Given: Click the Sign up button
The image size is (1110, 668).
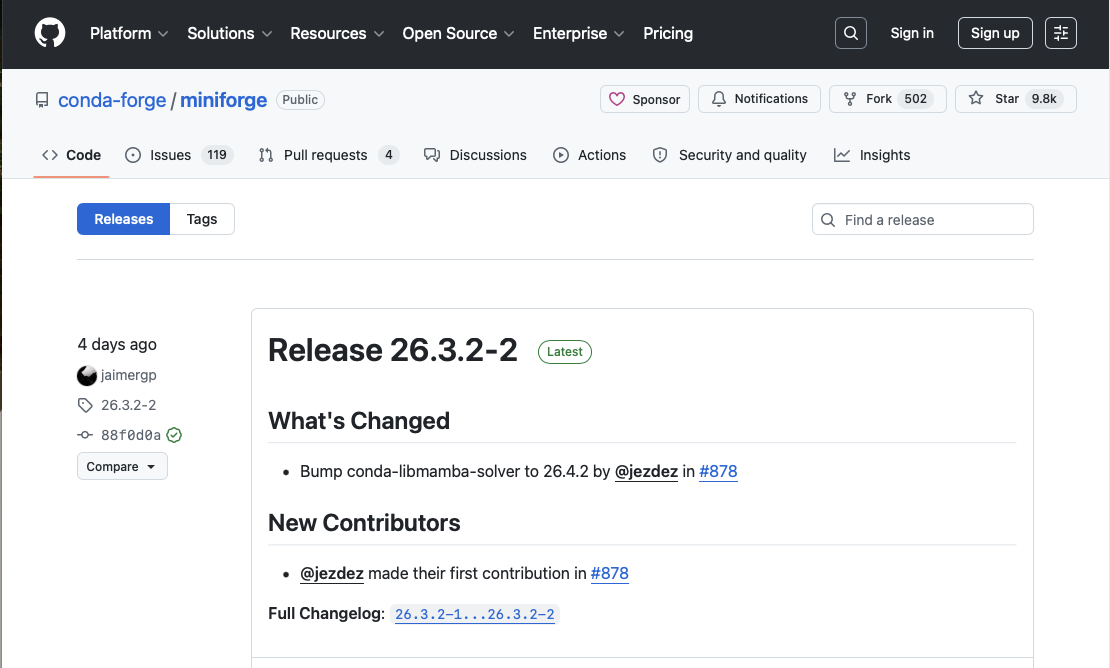Looking at the screenshot, I should click(x=995, y=33).
